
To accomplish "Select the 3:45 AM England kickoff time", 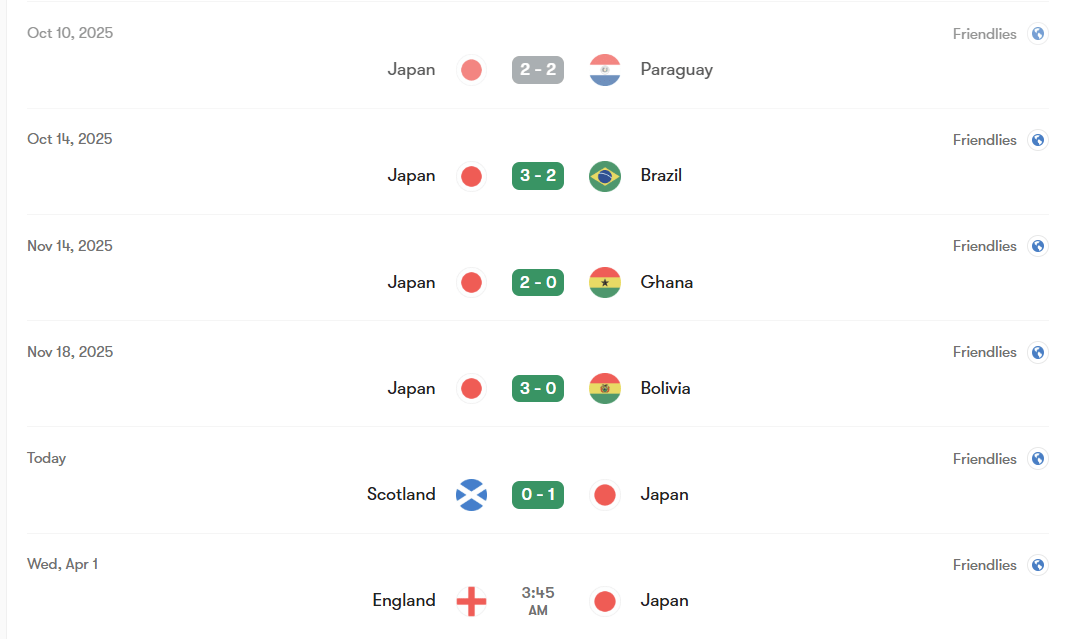I will pos(538,601).
